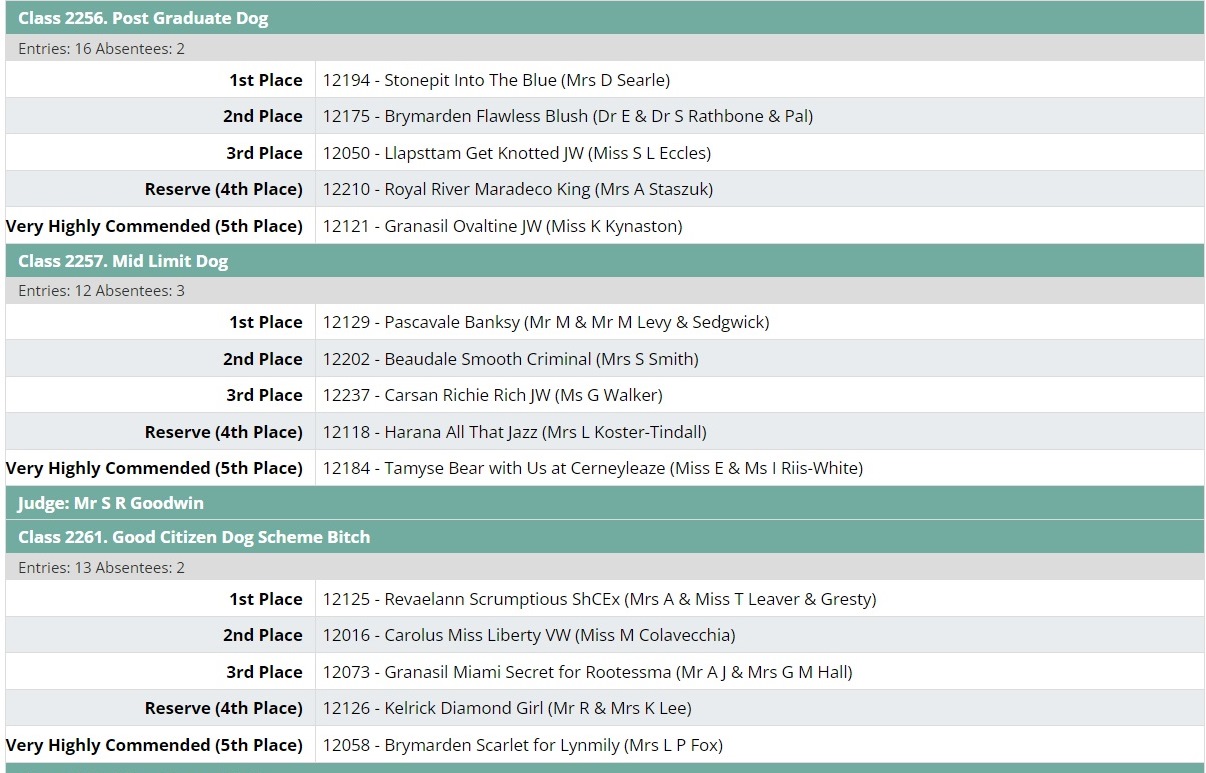Select Carolus Miss Liberty VW entry
This screenshot has width=1206, height=773.
point(528,635)
